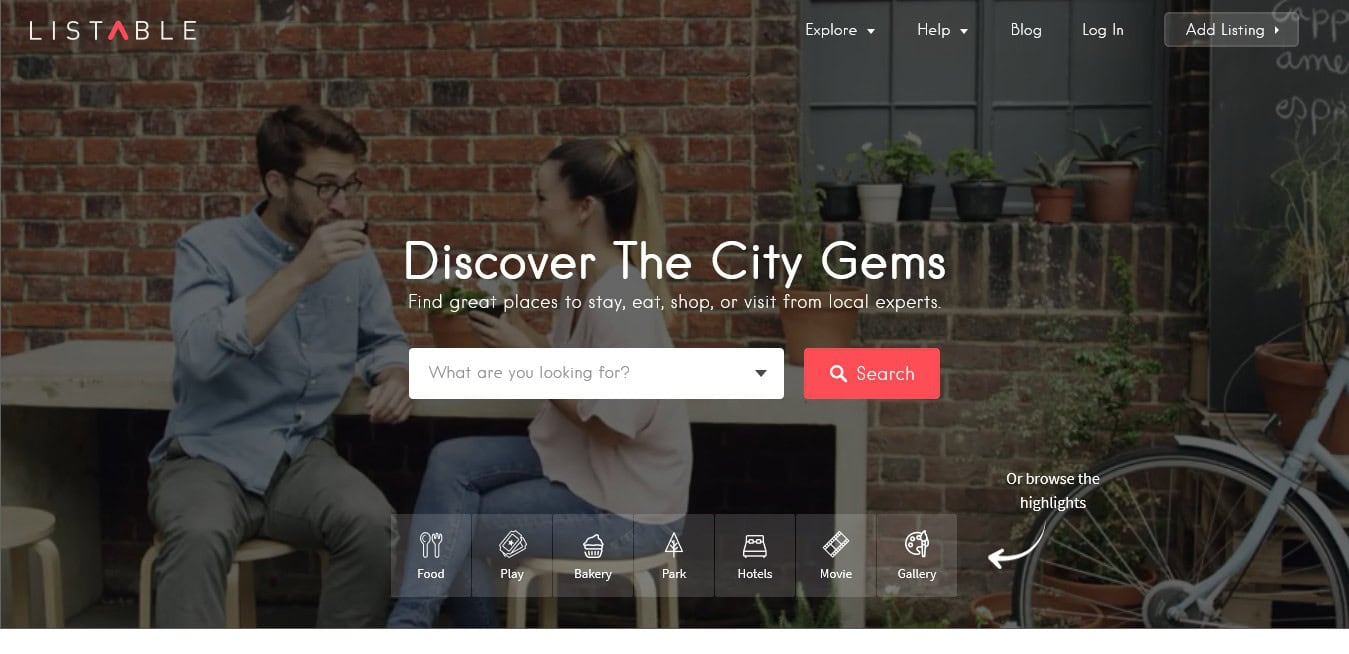Click the Add Listing arrow caret
Screen dimensions: 1349x654
pos(1277,31)
